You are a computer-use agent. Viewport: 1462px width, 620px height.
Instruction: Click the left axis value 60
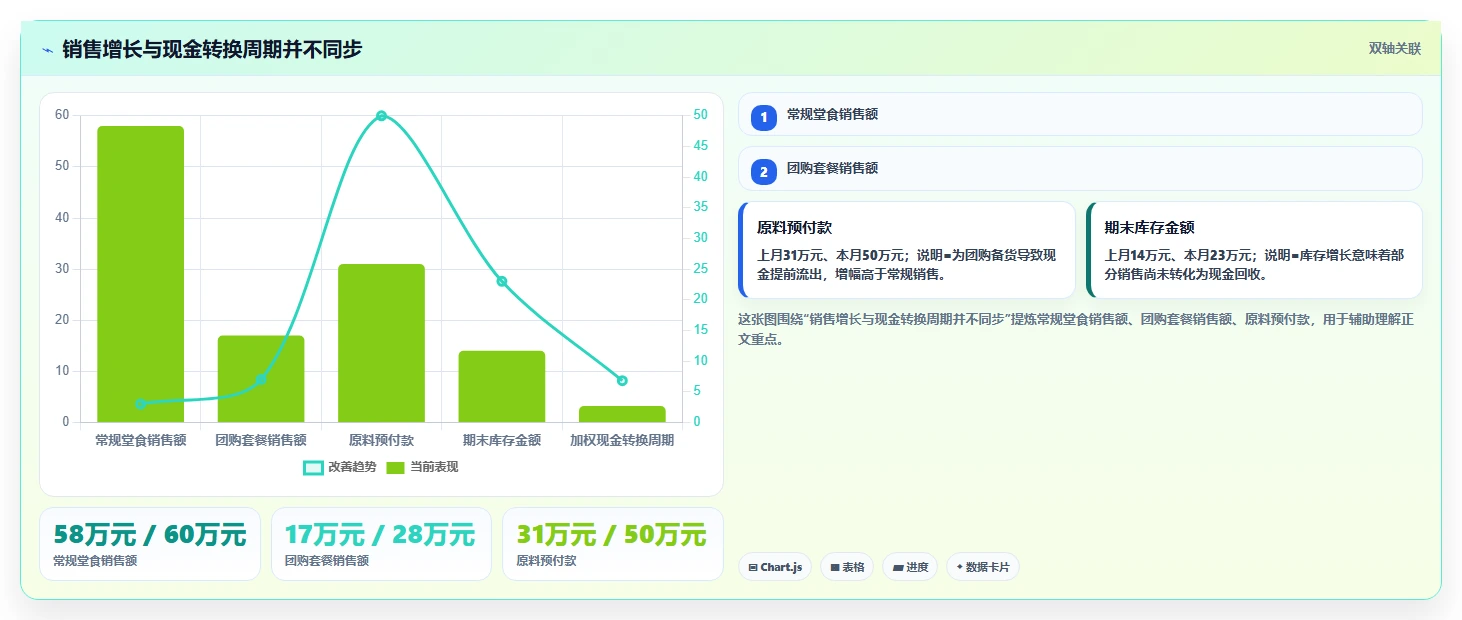(62, 115)
